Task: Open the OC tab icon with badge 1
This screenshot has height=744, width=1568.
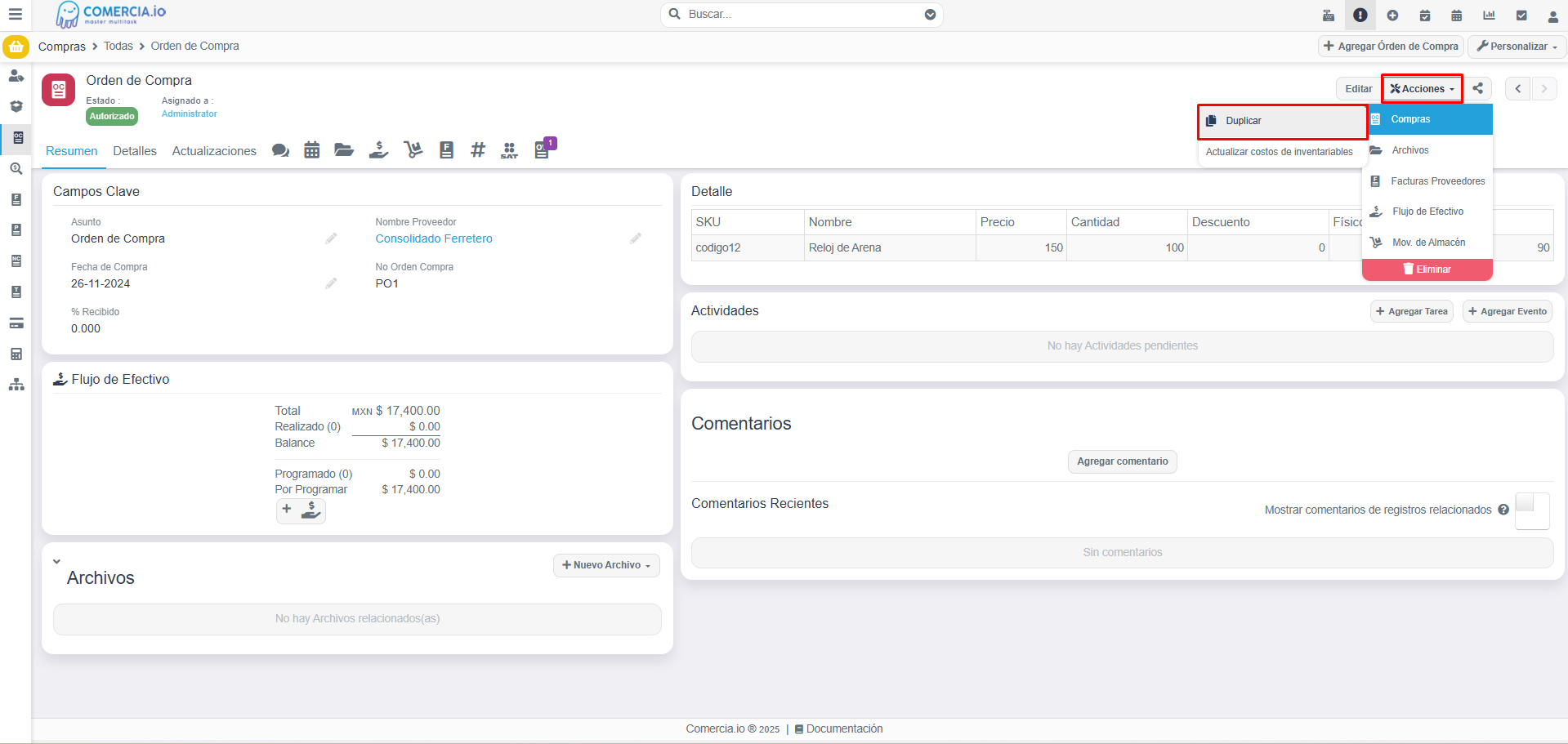Action: click(543, 149)
